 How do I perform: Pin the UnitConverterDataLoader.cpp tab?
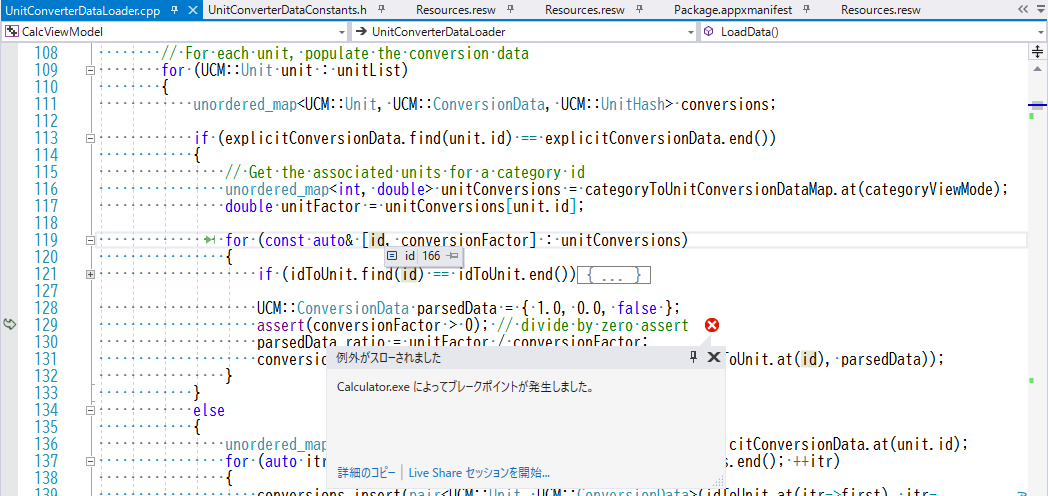tap(174, 11)
